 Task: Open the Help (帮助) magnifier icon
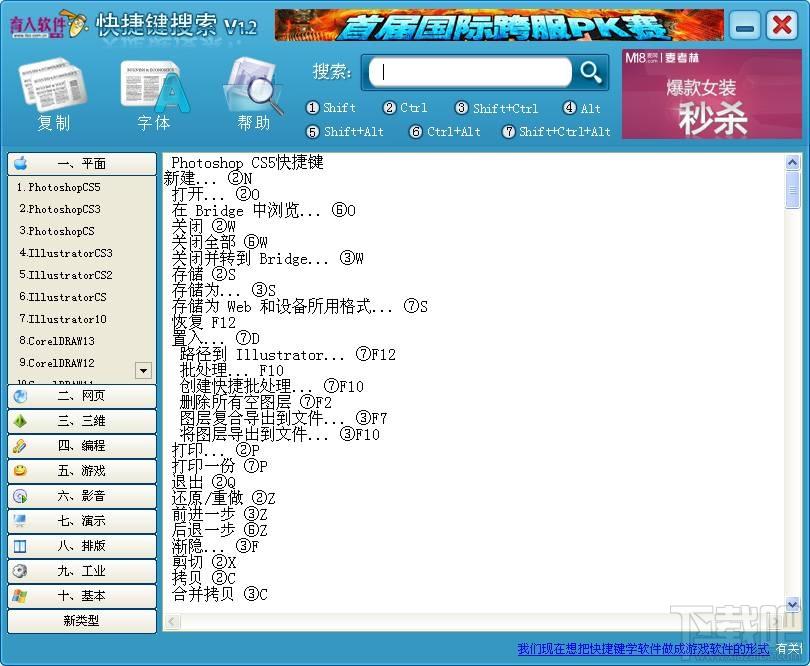click(254, 86)
